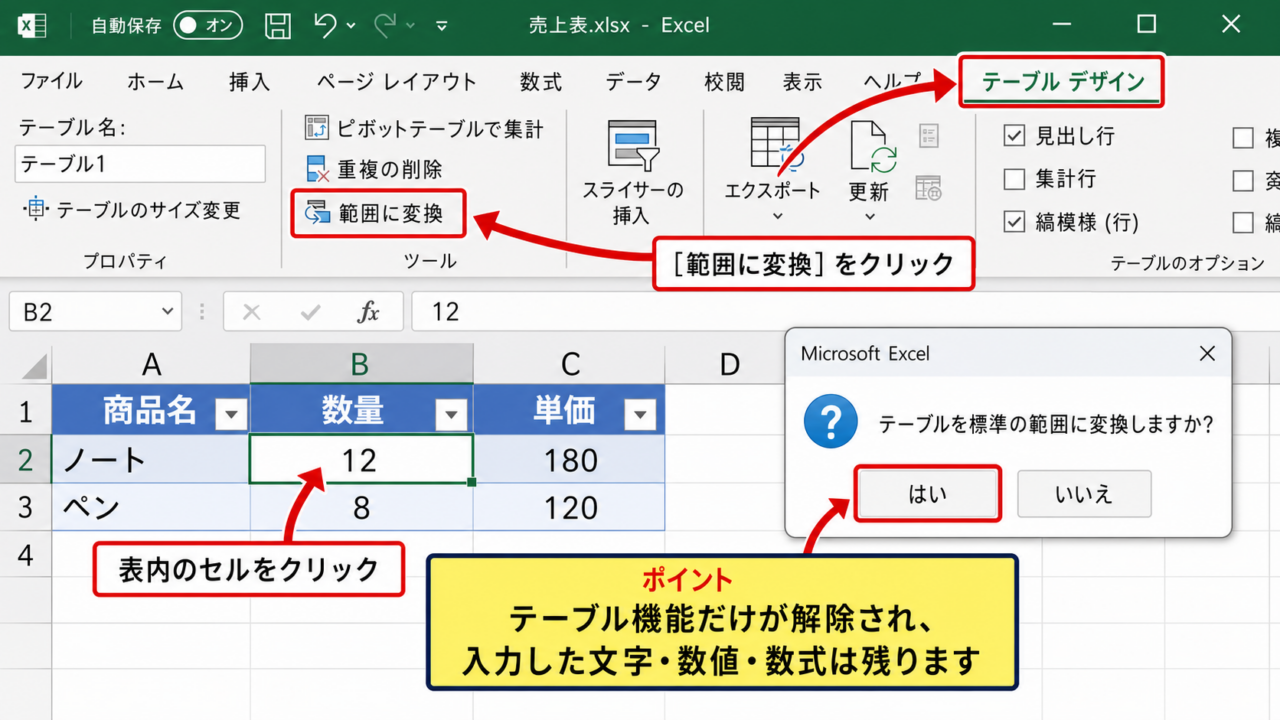Open the 単価 filter dropdown

[x=639, y=414]
